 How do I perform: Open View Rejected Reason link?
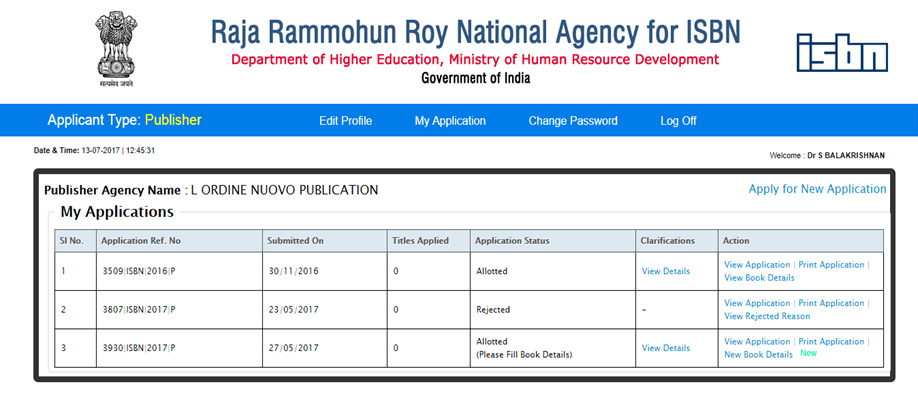point(767,316)
